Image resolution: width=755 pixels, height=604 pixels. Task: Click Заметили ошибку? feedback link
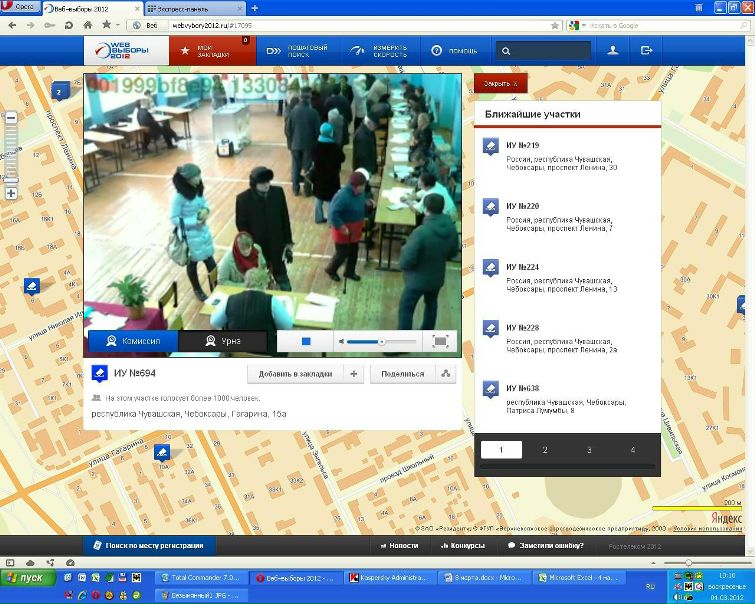[546, 546]
